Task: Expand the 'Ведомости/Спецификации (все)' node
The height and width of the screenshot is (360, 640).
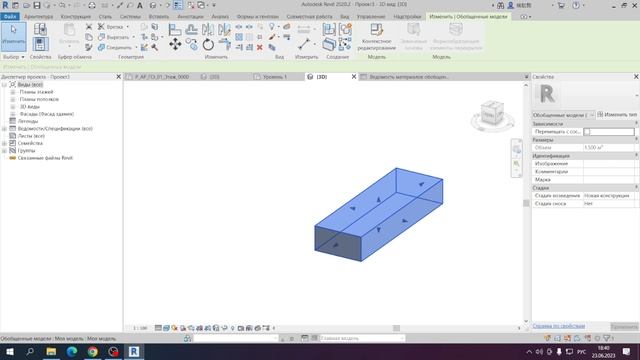Action: tap(4, 129)
